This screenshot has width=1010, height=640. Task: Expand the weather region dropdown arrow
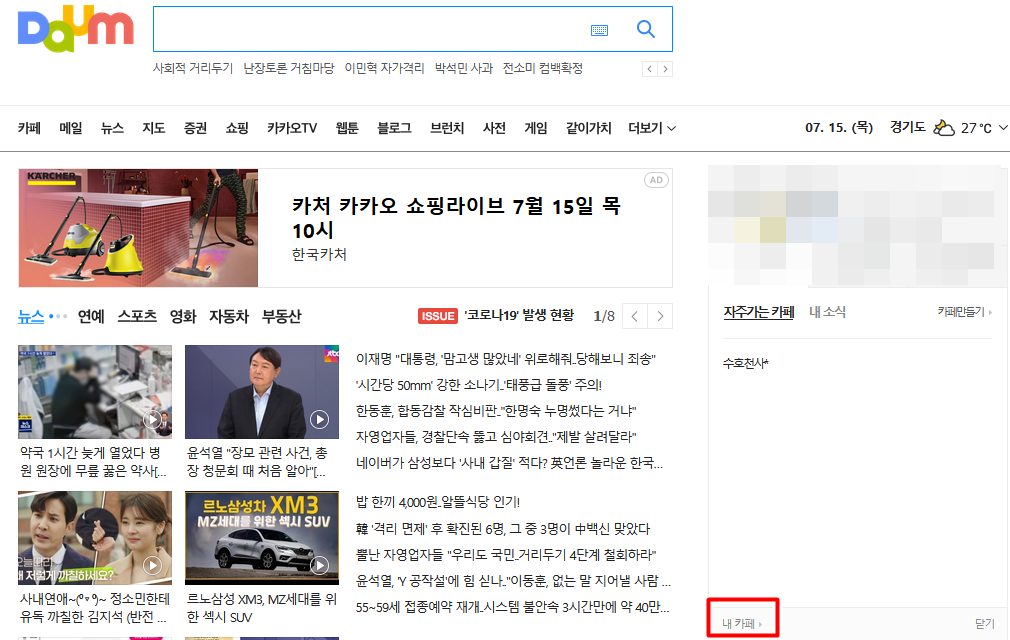(x=1003, y=127)
